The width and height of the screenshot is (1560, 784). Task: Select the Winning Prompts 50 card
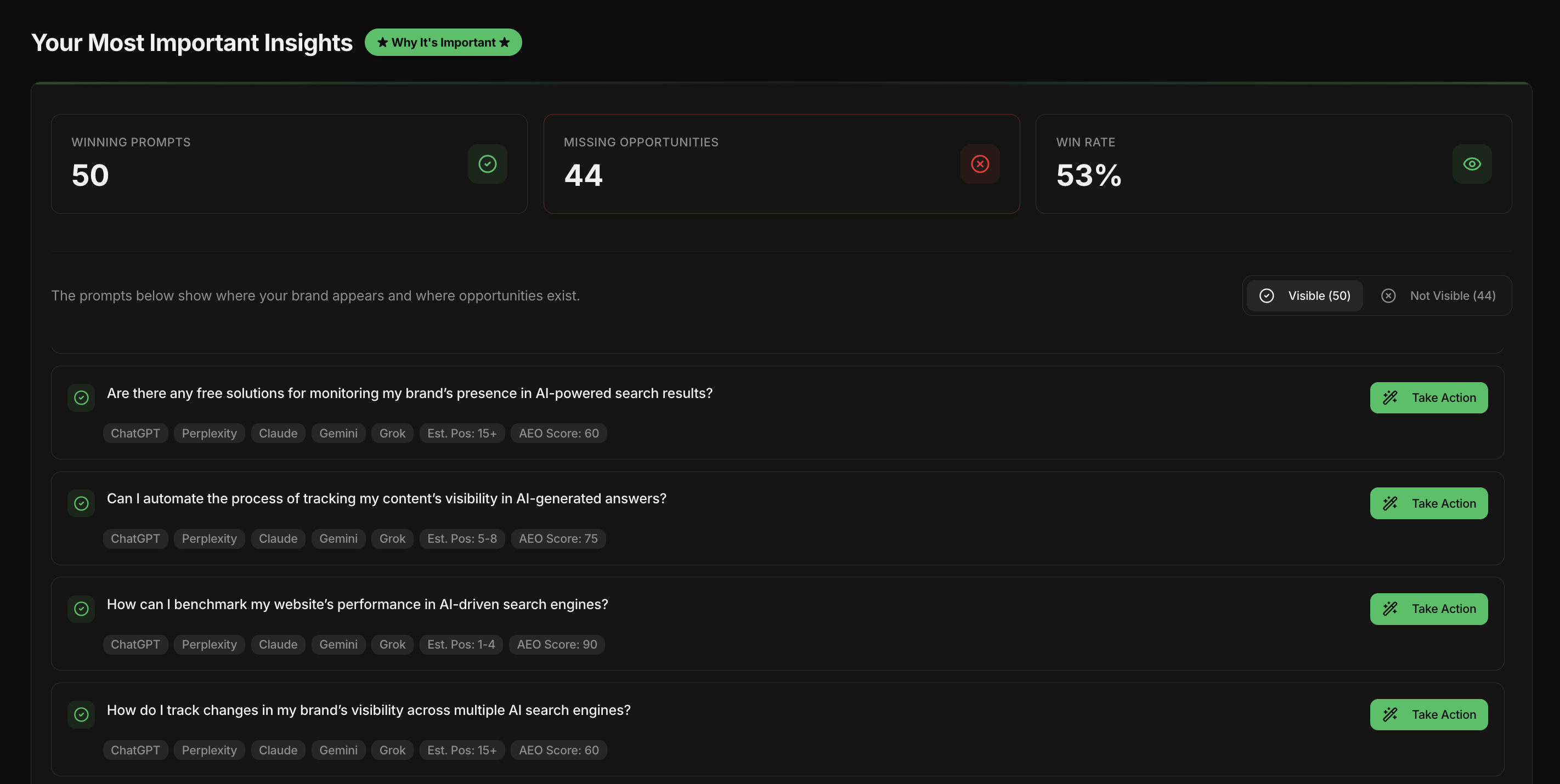[x=289, y=163]
